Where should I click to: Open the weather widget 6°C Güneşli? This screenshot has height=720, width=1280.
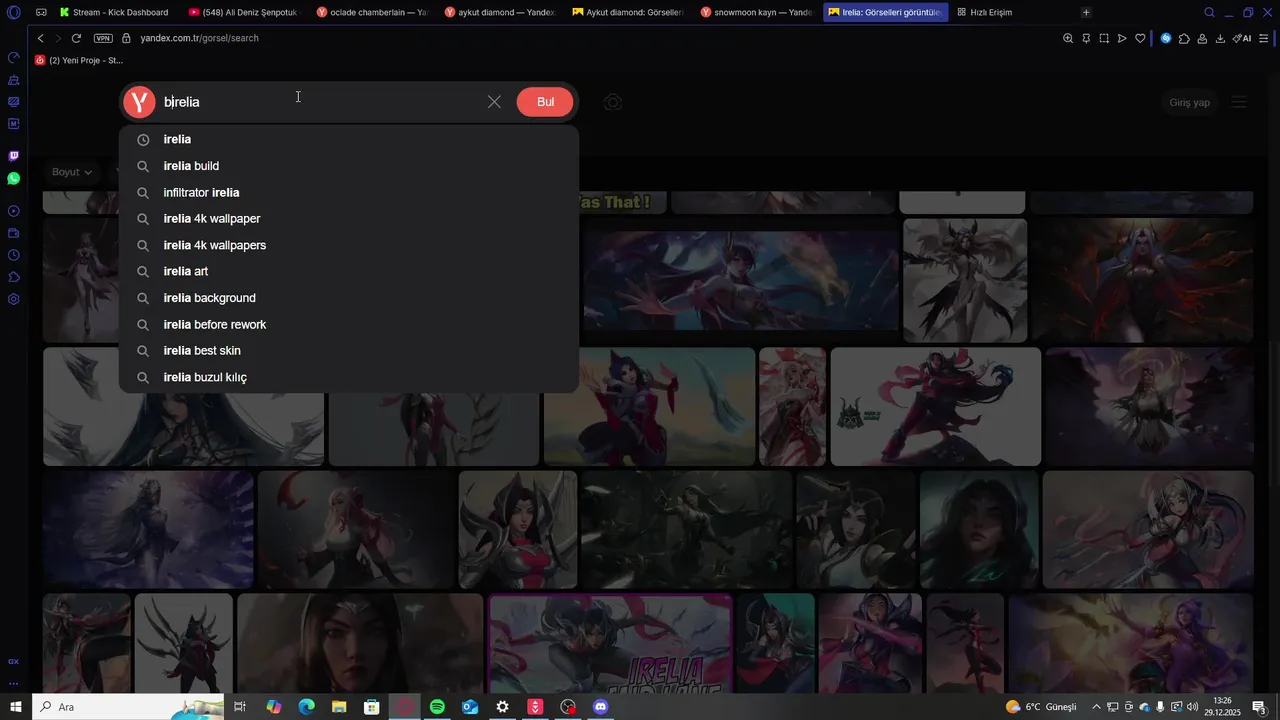click(1041, 707)
